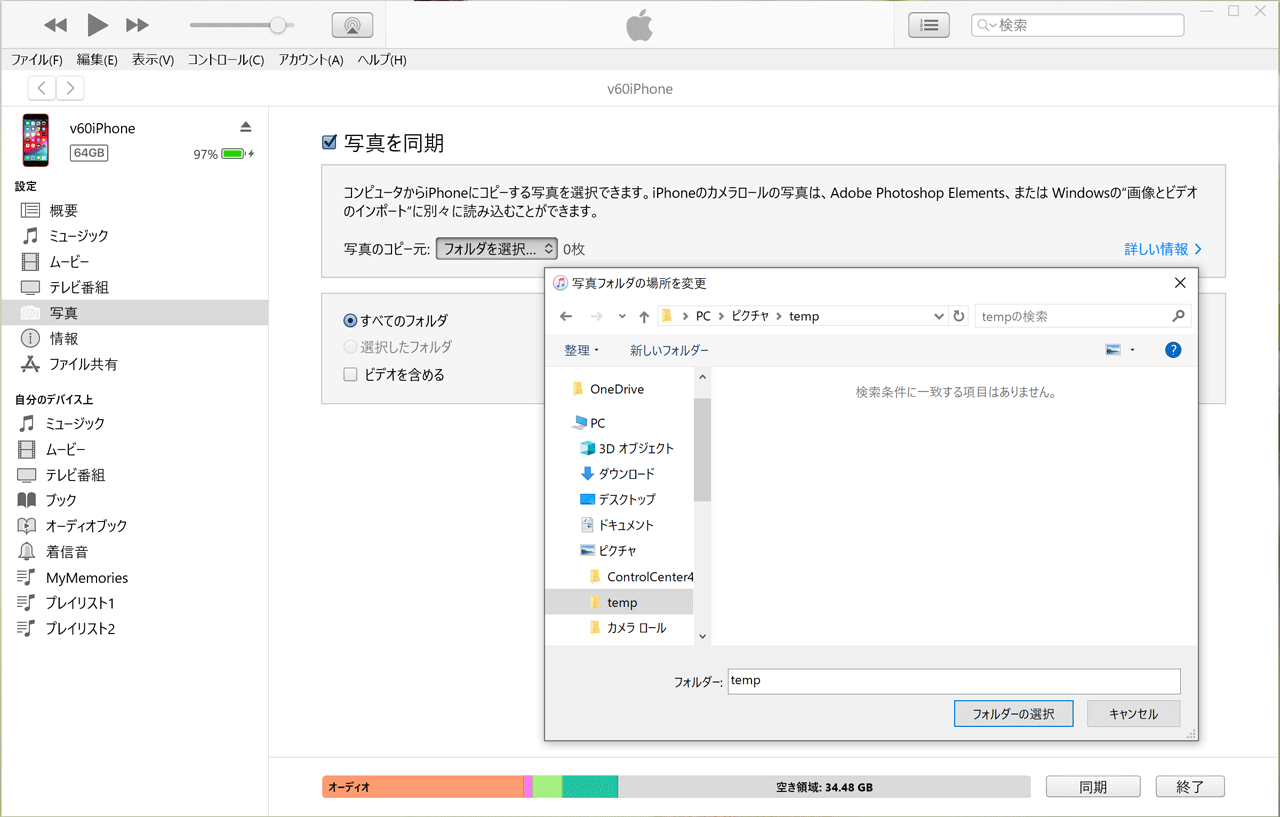This screenshot has width=1280, height=817.
Task: Select ムービー under 設定 section
Action: pos(134,262)
